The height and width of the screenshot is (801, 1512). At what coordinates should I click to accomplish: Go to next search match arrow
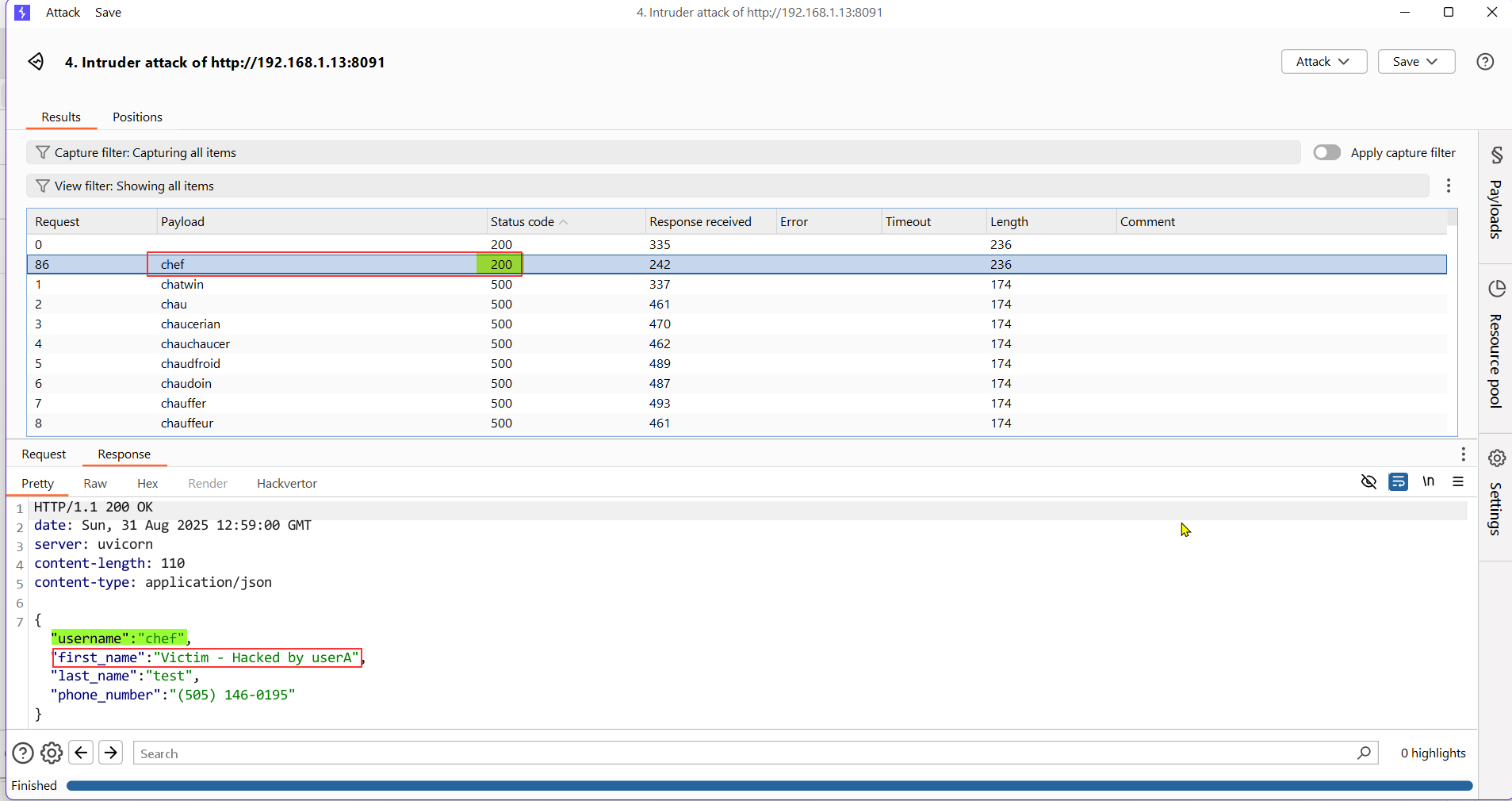pos(111,753)
